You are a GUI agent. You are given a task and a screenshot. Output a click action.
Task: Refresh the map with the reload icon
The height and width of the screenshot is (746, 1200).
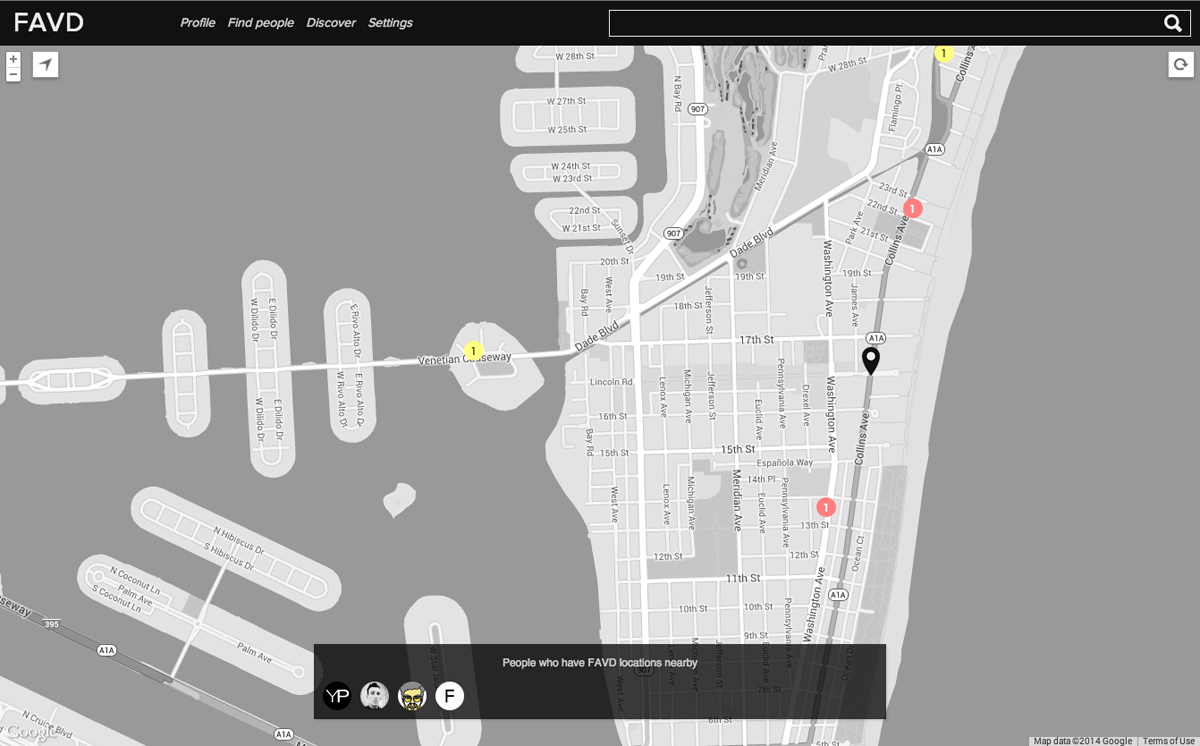tap(1181, 65)
